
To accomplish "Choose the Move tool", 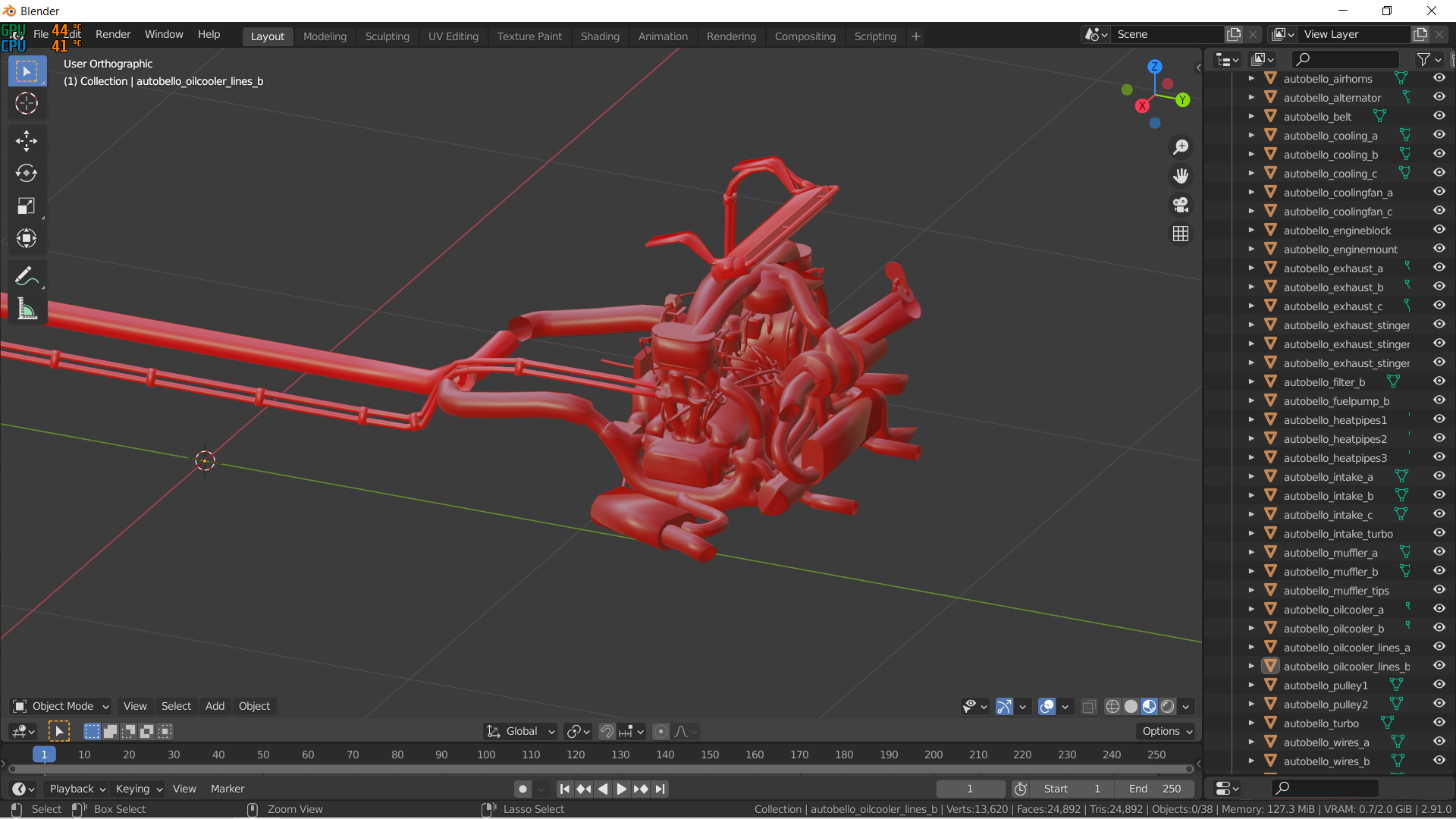I will click(27, 140).
